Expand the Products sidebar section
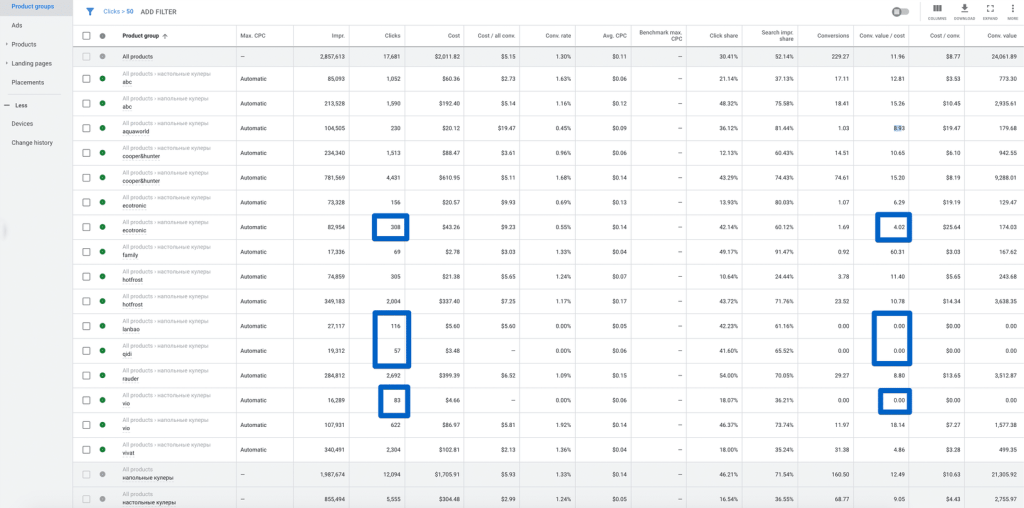The width and height of the screenshot is (1024, 508). coord(24,44)
